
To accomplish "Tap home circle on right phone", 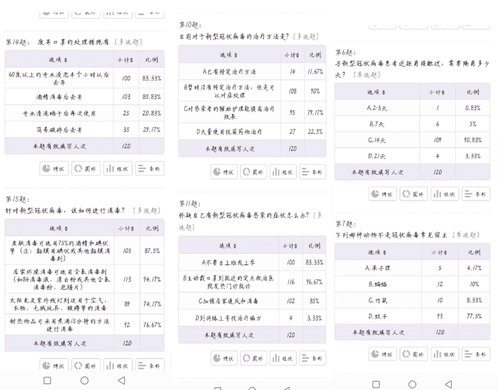I will [x=412, y=384].
